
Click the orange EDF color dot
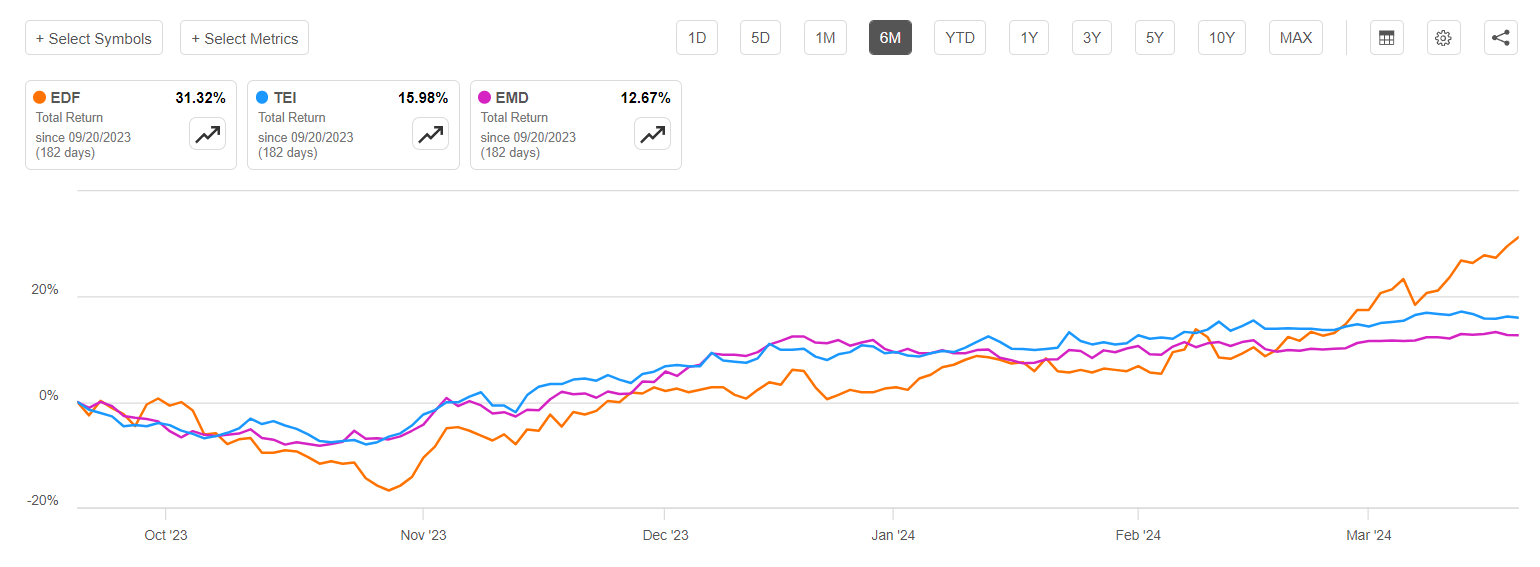click(40, 98)
